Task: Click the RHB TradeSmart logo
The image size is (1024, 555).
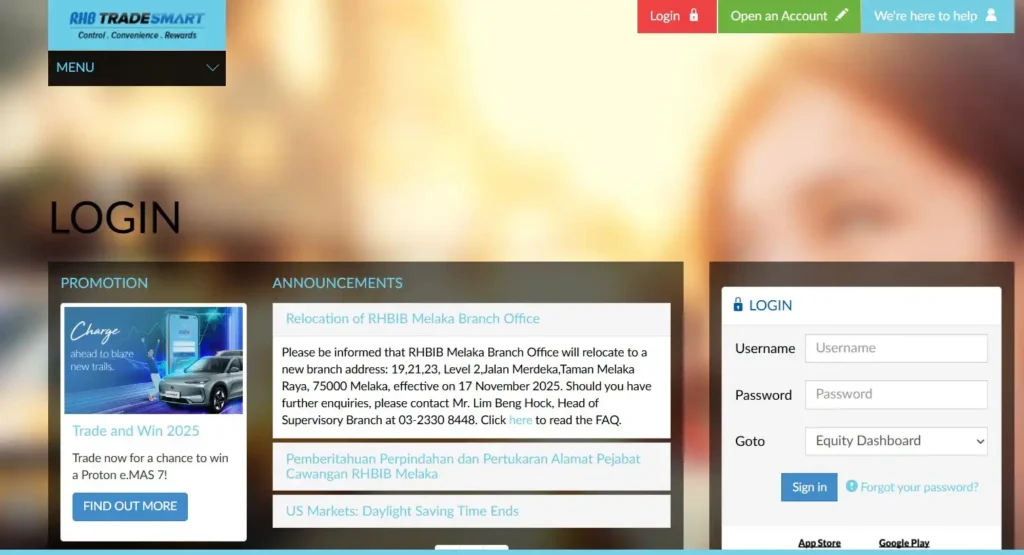Action: click(x=136, y=25)
